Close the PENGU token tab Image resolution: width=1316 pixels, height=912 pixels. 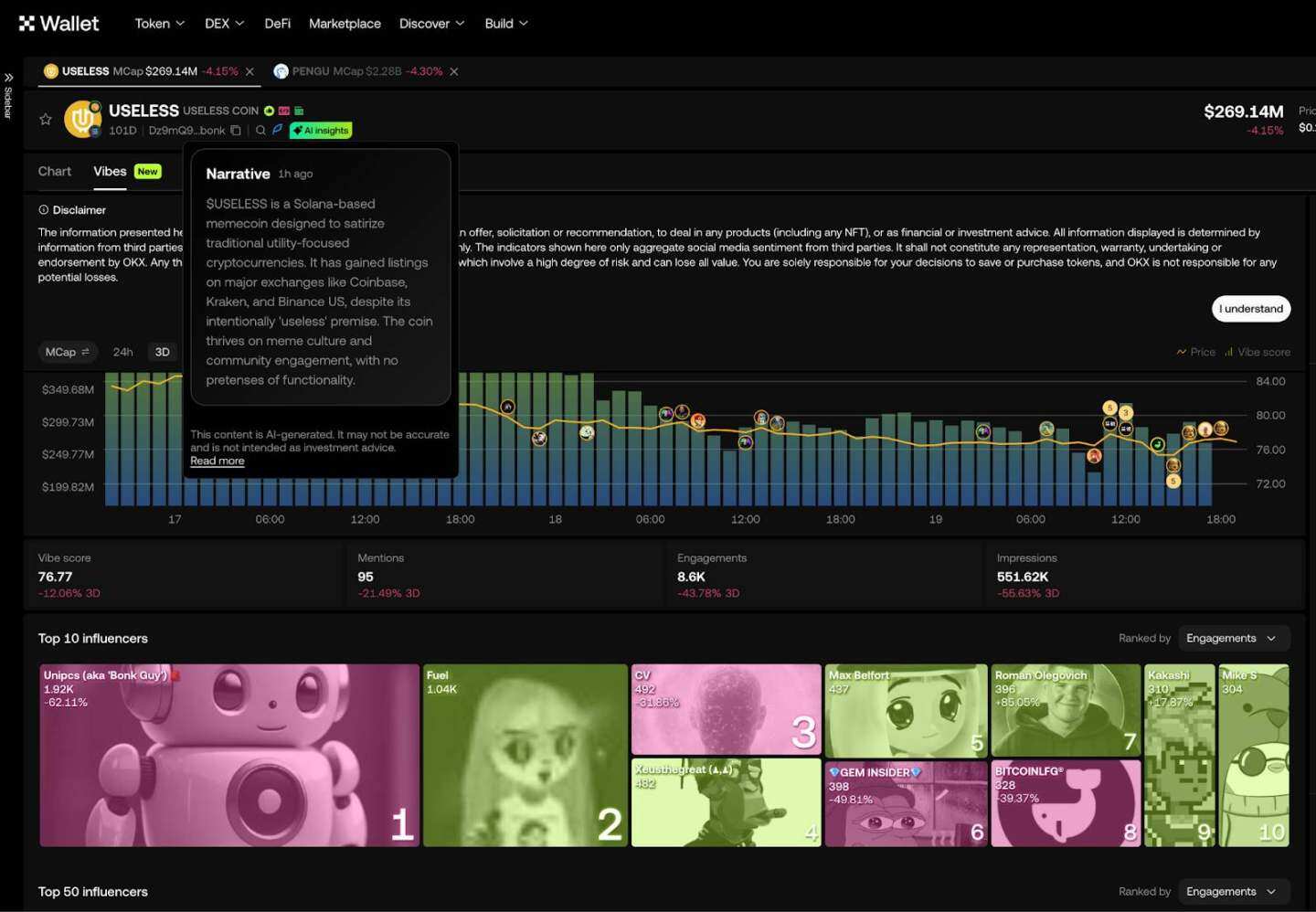pyautogui.click(x=454, y=71)
